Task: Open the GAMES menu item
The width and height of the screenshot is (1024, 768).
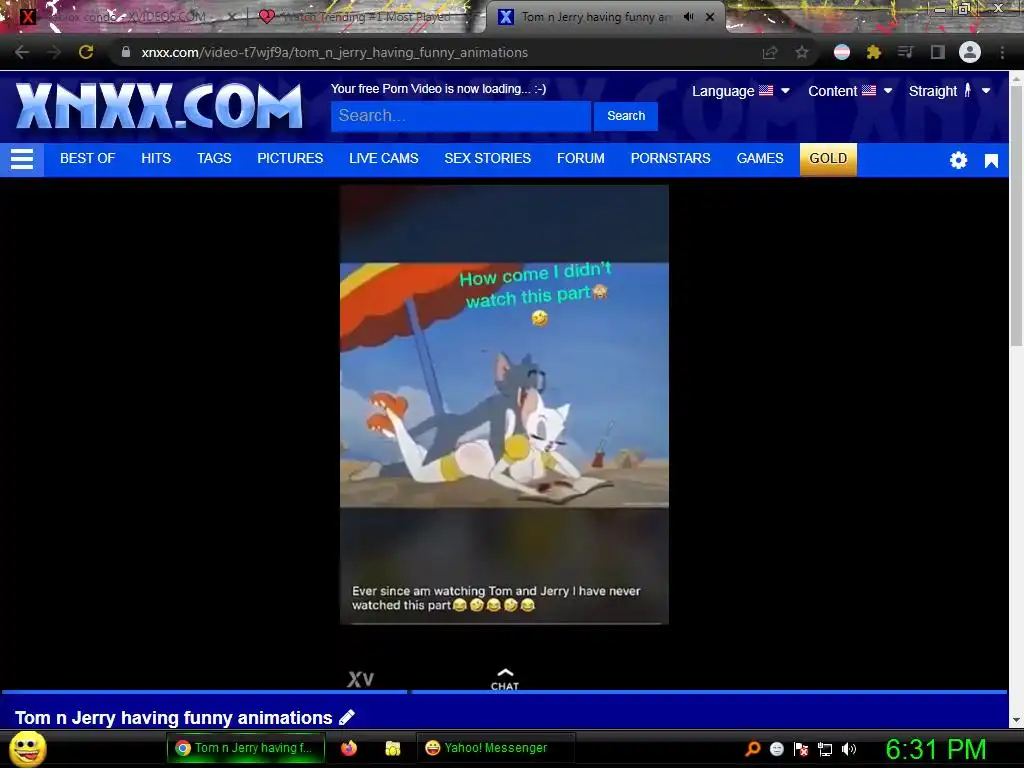Action: [x=760, y=159]
